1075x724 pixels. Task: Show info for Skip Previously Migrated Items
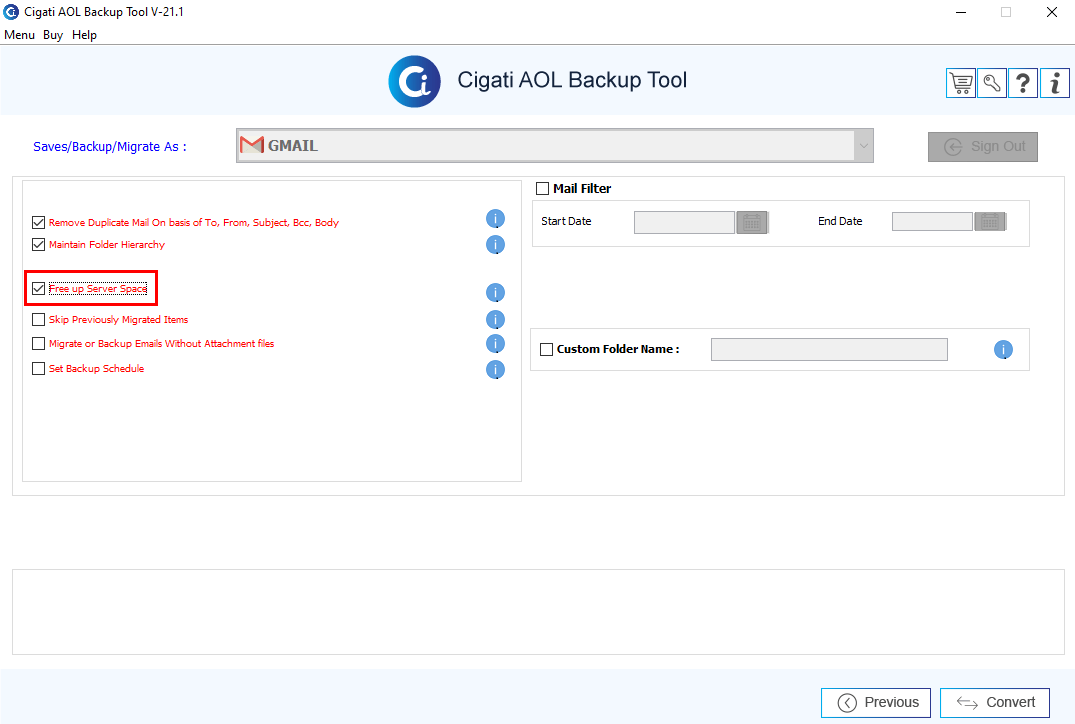[495, 319]
